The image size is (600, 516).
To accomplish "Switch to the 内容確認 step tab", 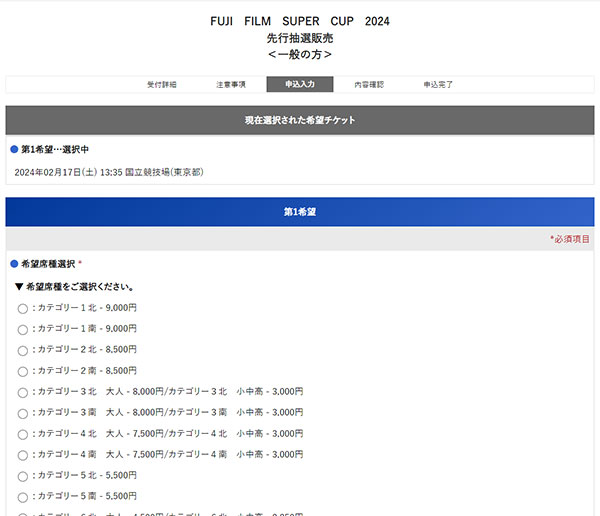I will click(369, 85).
